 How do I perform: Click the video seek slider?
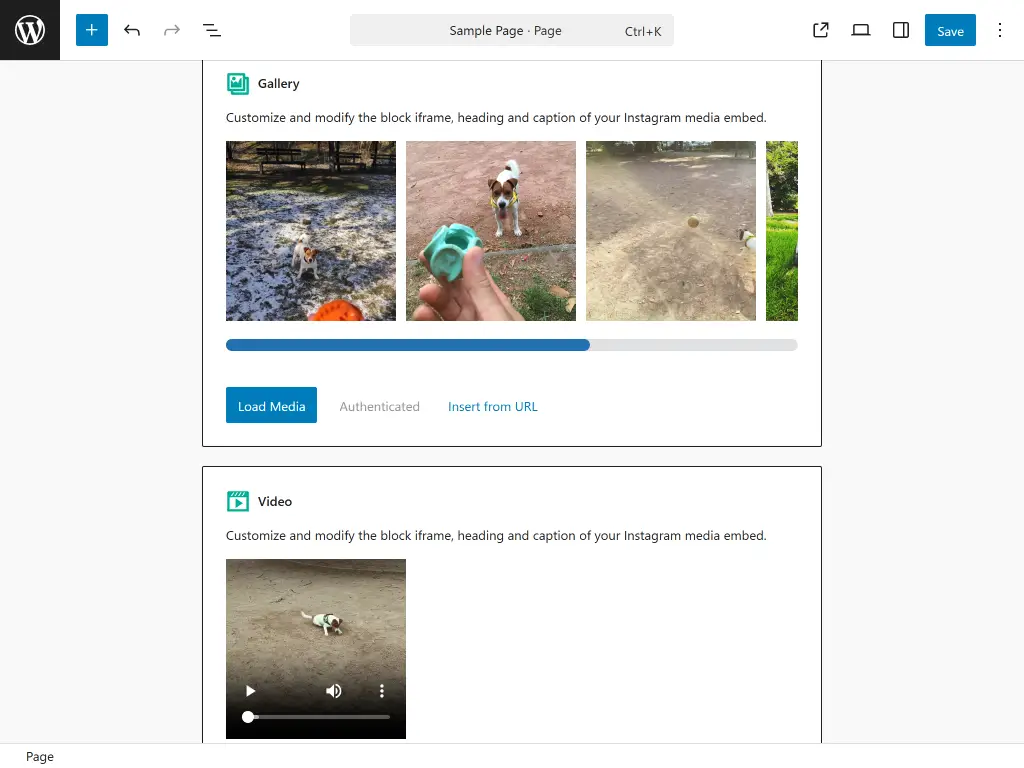[x=318, y=717]
